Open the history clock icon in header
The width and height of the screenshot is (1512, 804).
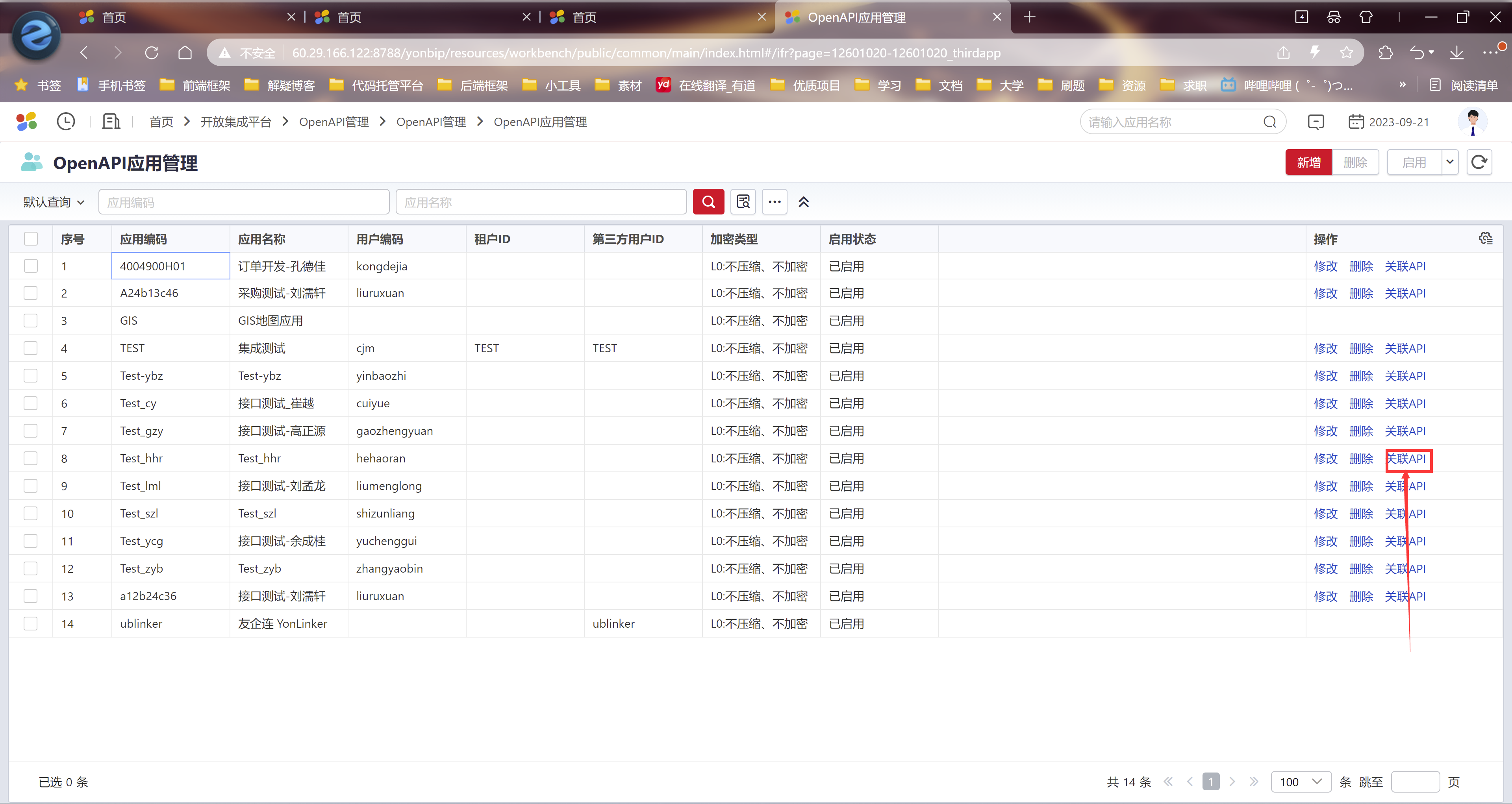pyautogui.click(x=66, y=121)
